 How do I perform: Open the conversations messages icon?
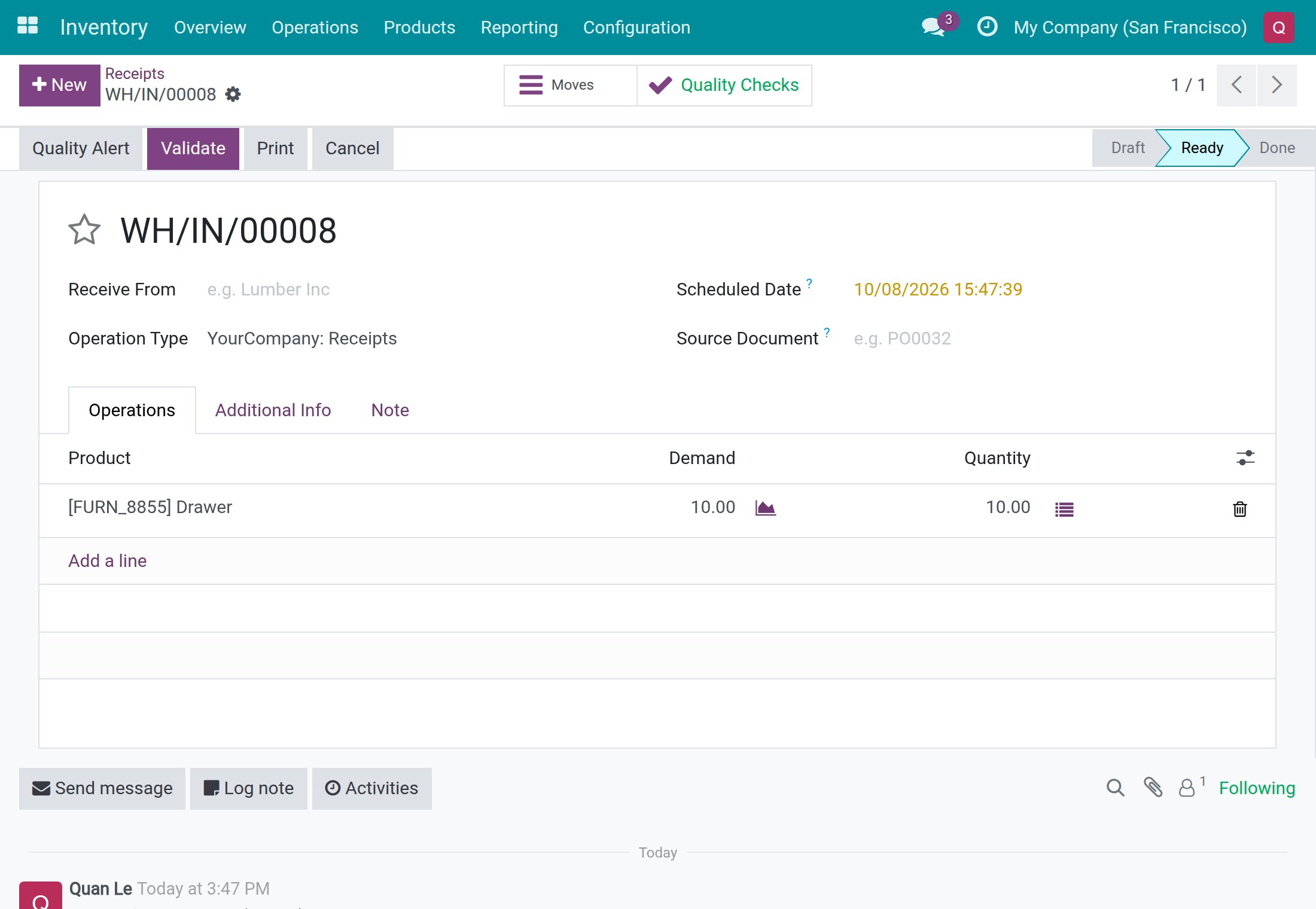tap(934, 27)
